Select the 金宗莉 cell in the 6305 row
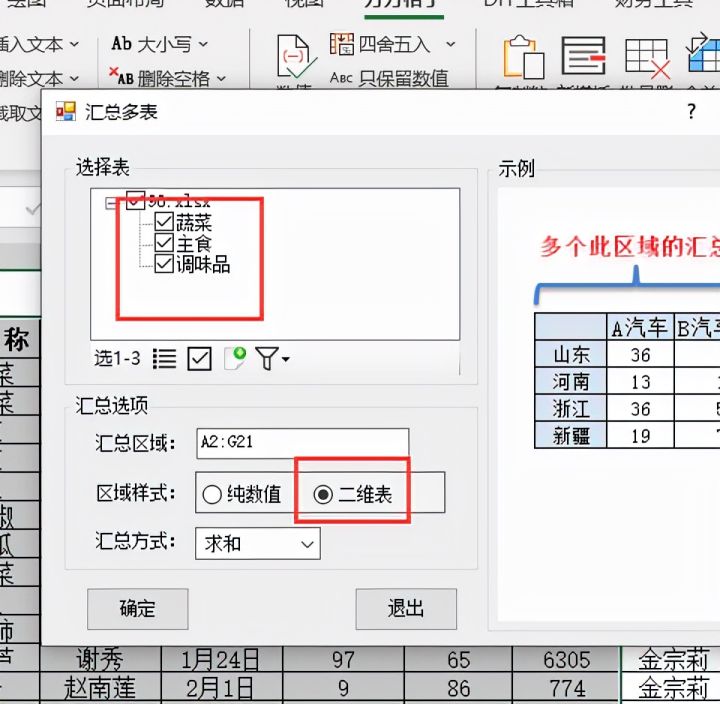Image resolution: width=720 pixels, height=704 pixels. click(671, 660)
